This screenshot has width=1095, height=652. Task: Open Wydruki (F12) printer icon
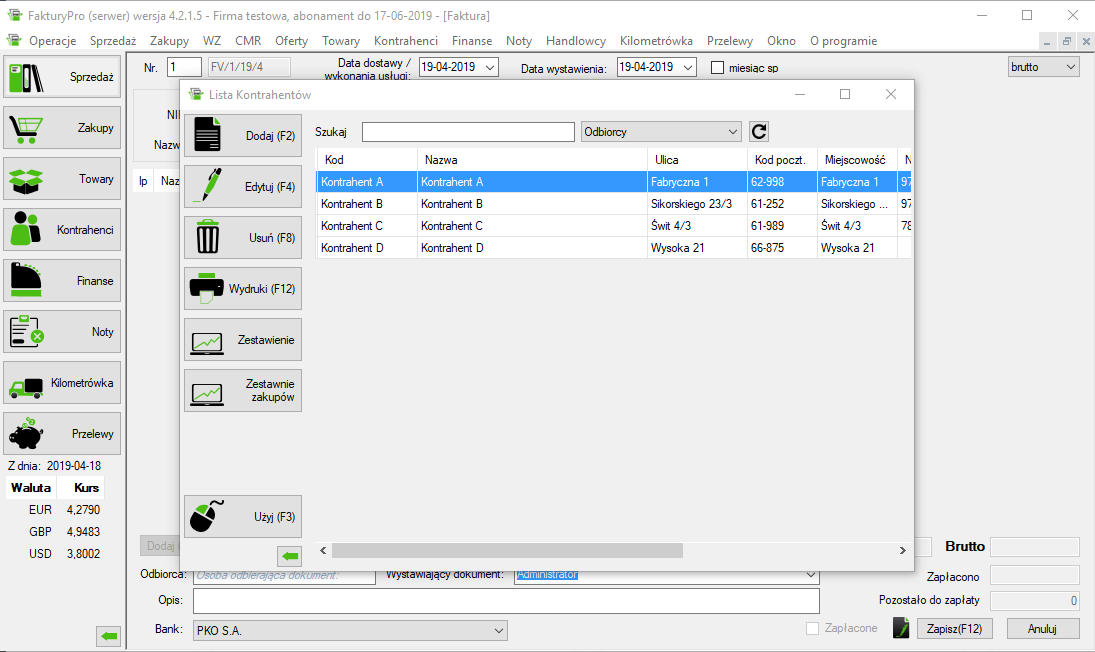click(207, 288)
